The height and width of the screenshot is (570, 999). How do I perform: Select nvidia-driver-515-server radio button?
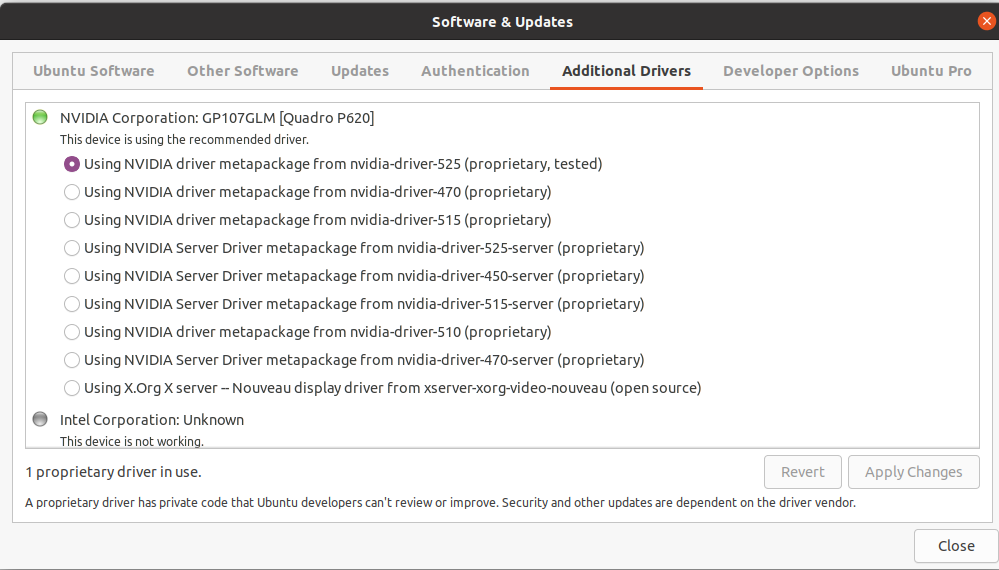click(72, 304)
